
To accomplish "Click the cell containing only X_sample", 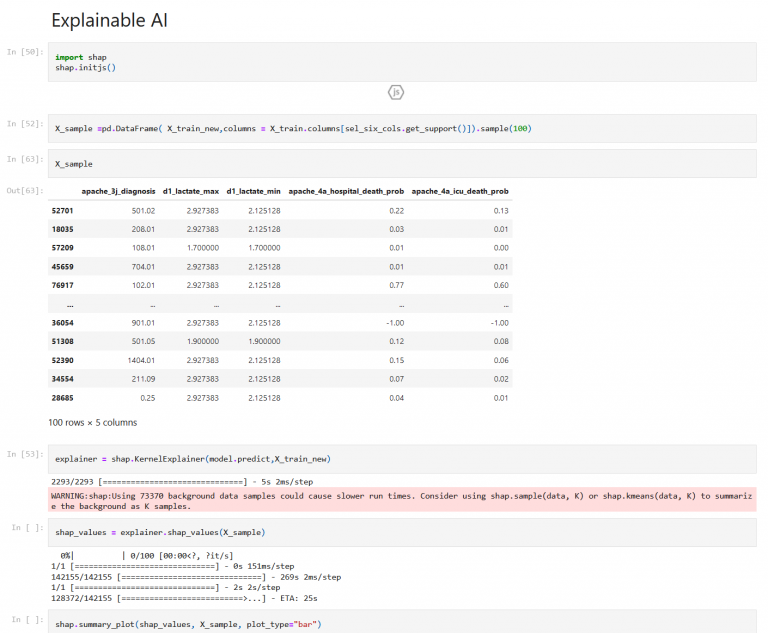I will [400, 163].
